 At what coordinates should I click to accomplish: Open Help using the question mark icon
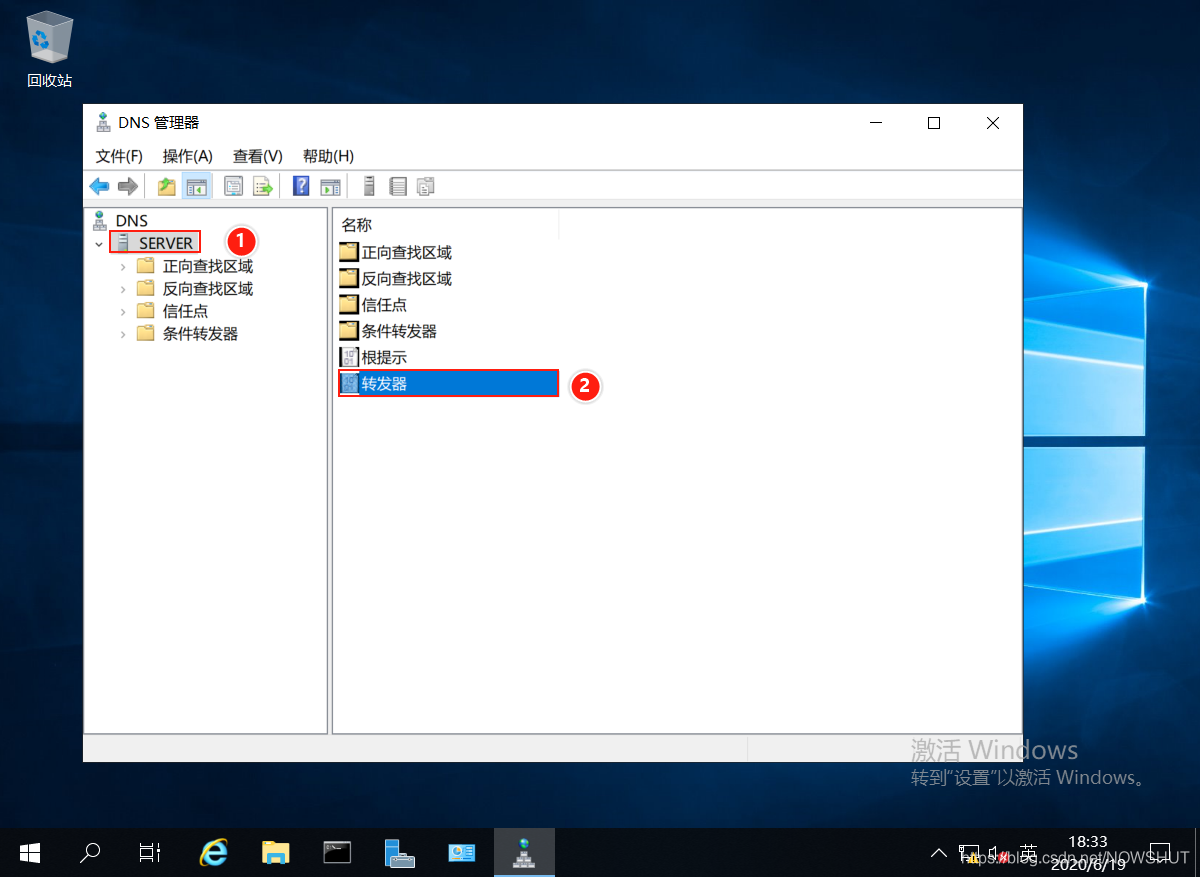click(300, 186)
